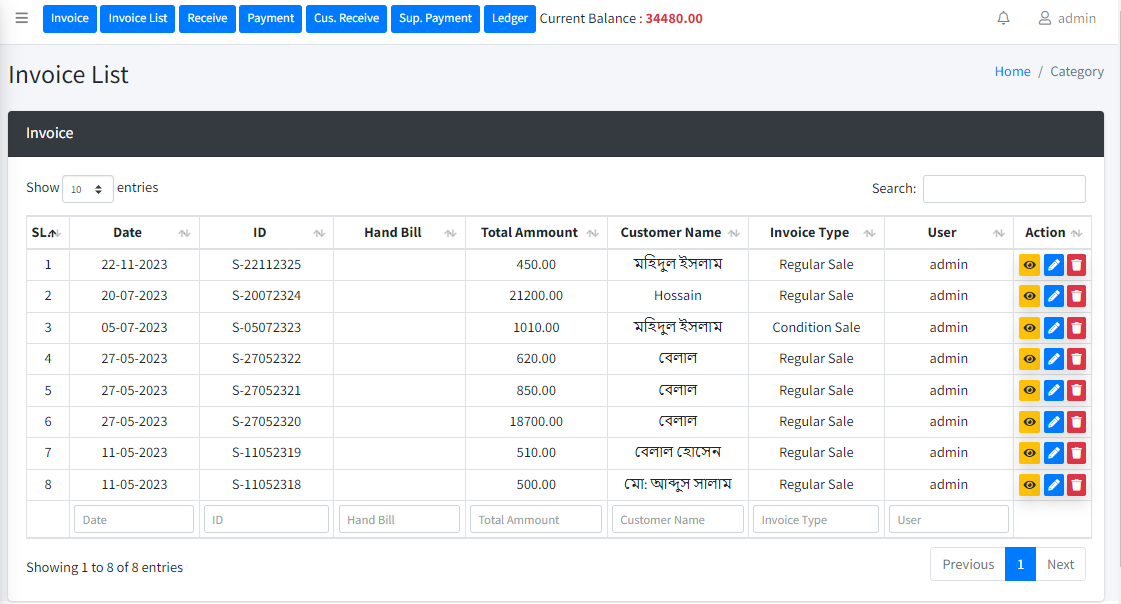1121x604 pixels.
Task: Delete invoice S-27052321 with the trash icon
Action: coord(1076,390)
